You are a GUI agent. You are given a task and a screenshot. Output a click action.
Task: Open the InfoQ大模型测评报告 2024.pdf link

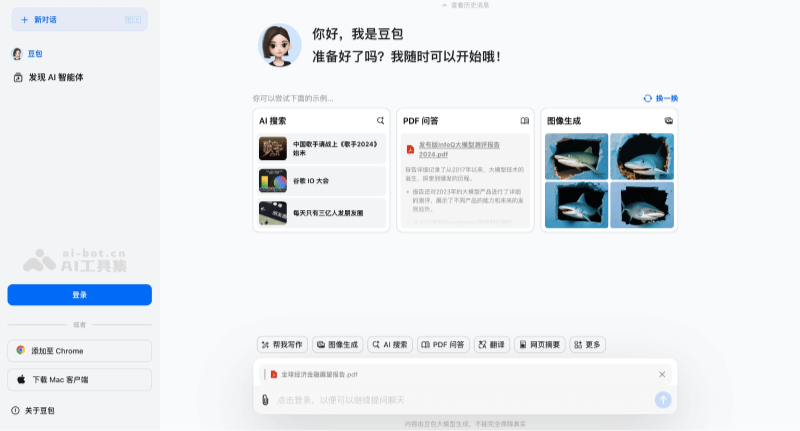(x=459, y=149)
